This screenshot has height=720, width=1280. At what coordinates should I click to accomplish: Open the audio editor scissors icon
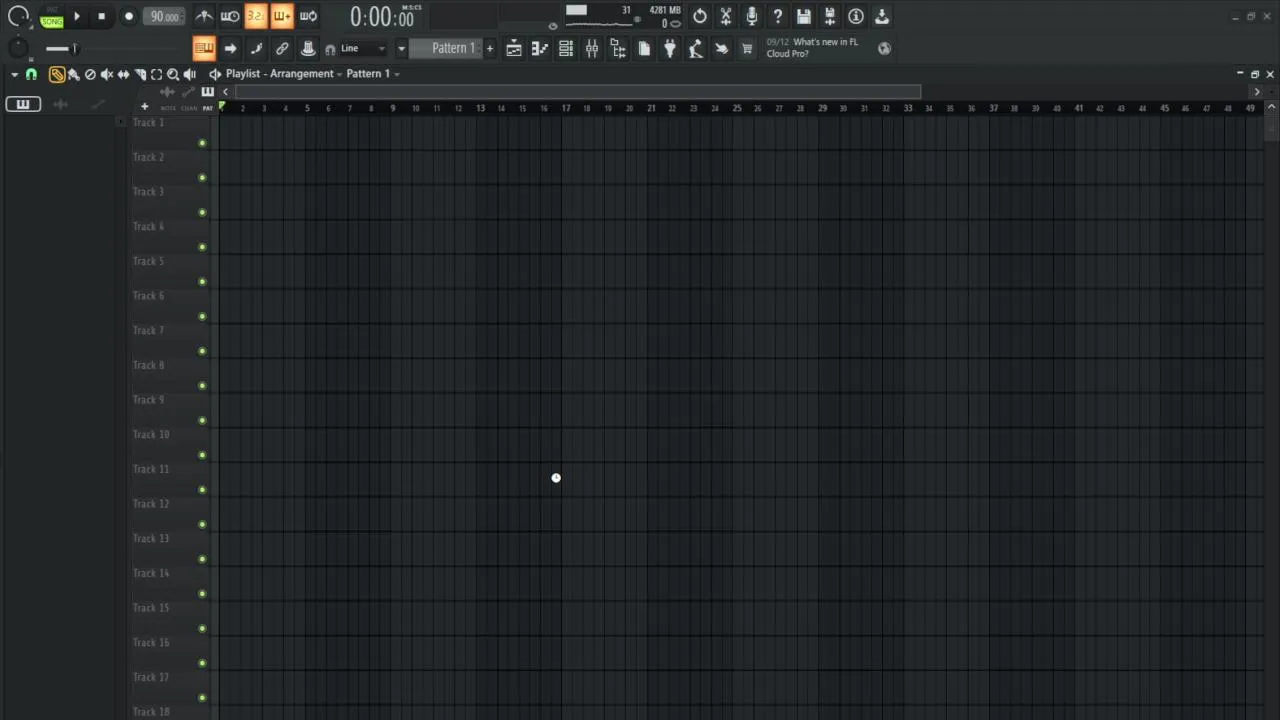pos(726,16)
